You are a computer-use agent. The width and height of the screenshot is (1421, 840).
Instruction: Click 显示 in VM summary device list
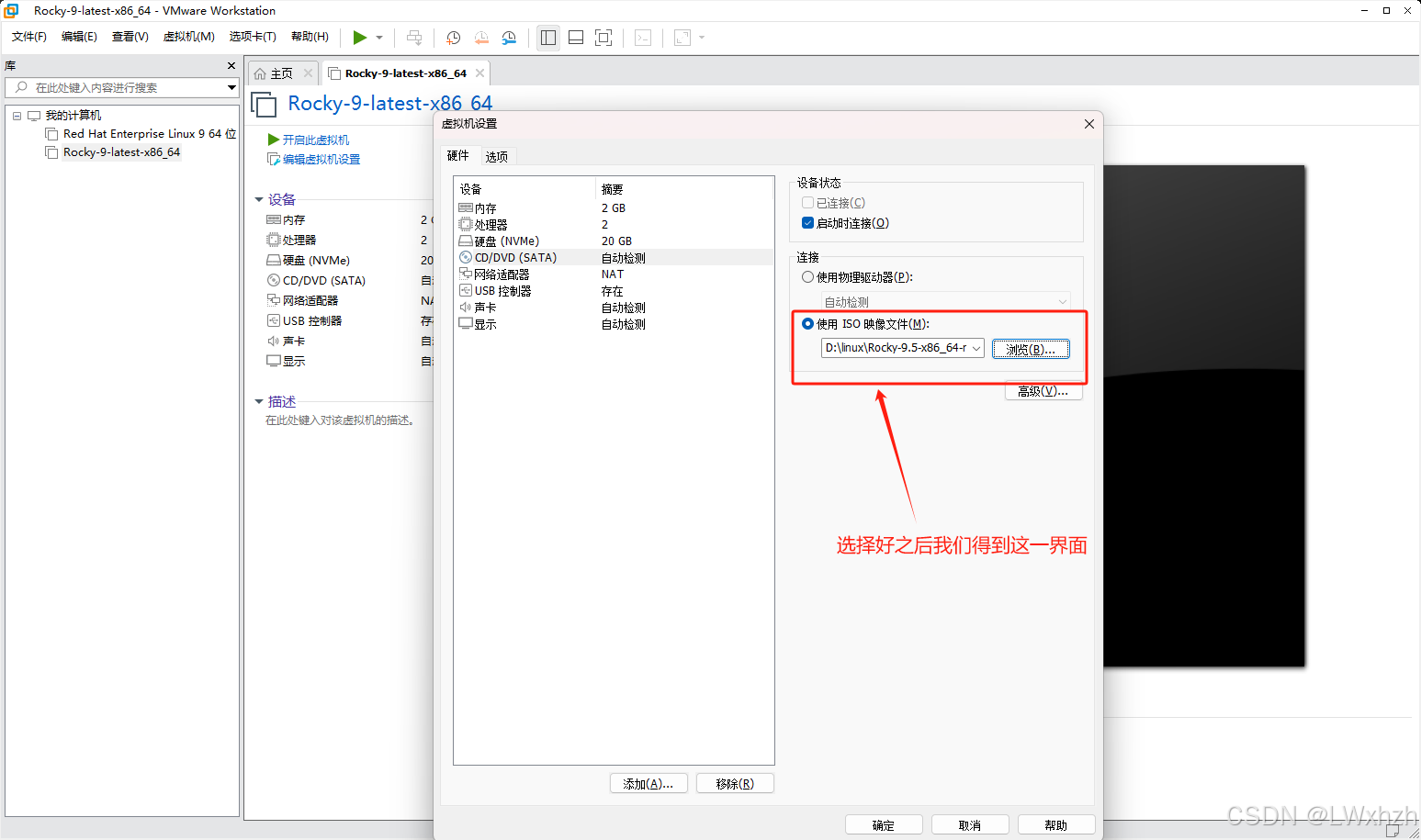pyautogui.click(x=286, y=362)
